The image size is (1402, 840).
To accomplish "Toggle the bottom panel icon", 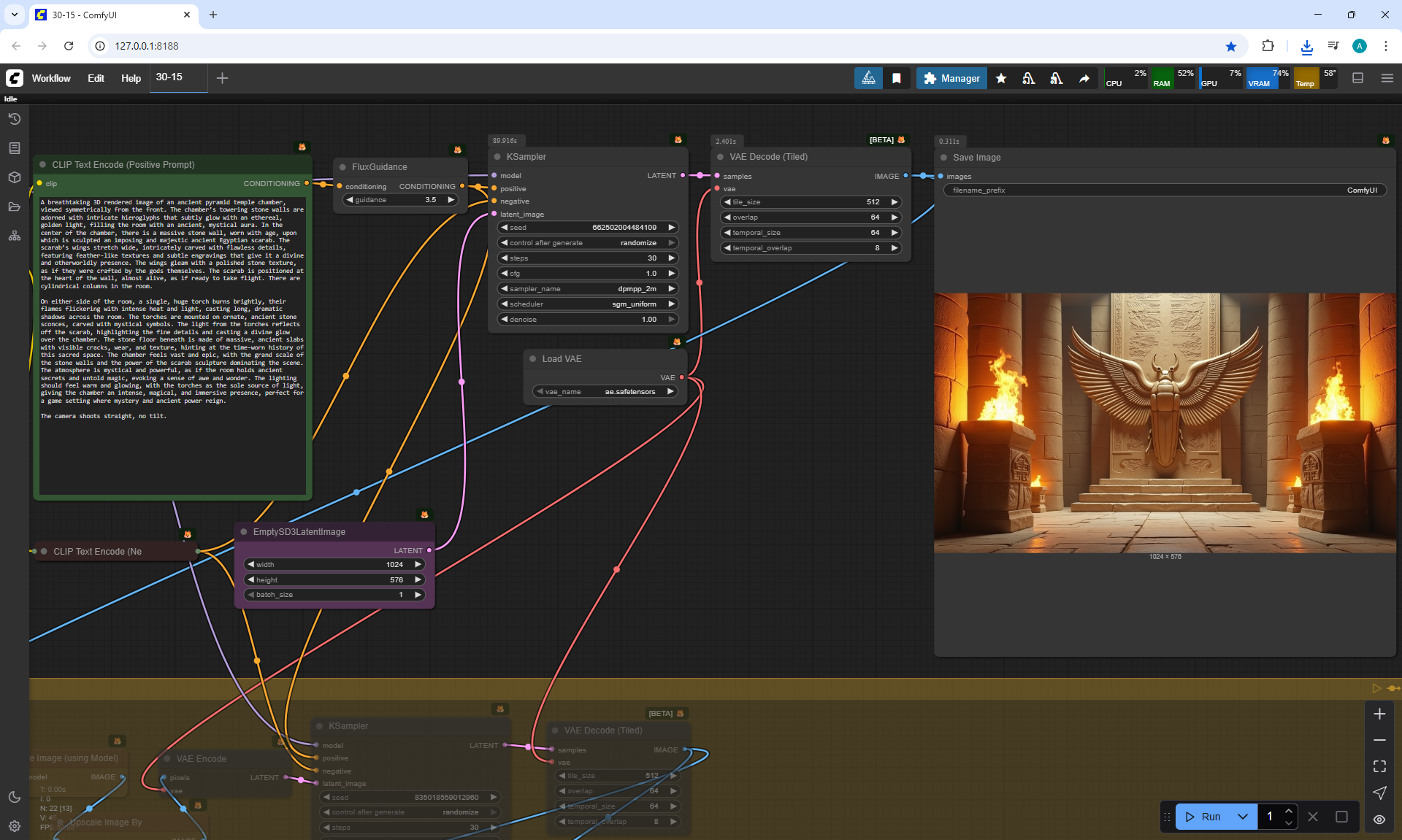I will 1357,78.
